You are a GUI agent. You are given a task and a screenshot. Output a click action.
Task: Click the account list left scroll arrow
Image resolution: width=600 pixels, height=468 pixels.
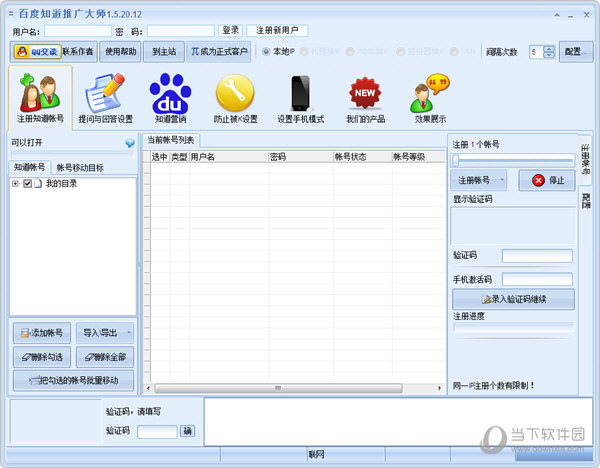pos(148,388)
